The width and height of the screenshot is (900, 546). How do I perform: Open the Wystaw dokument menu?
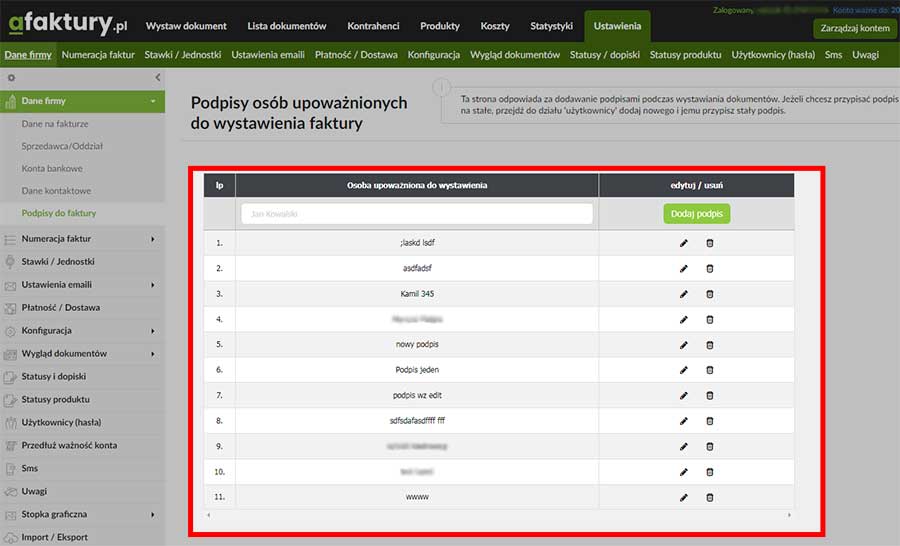click(186, 26)
